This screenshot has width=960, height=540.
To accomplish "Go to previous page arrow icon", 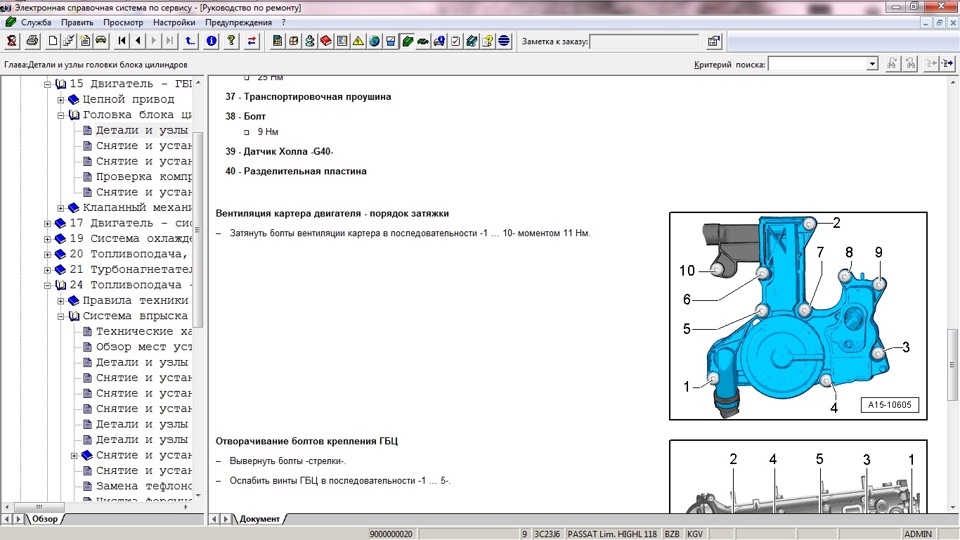I will tap(138, 41).
